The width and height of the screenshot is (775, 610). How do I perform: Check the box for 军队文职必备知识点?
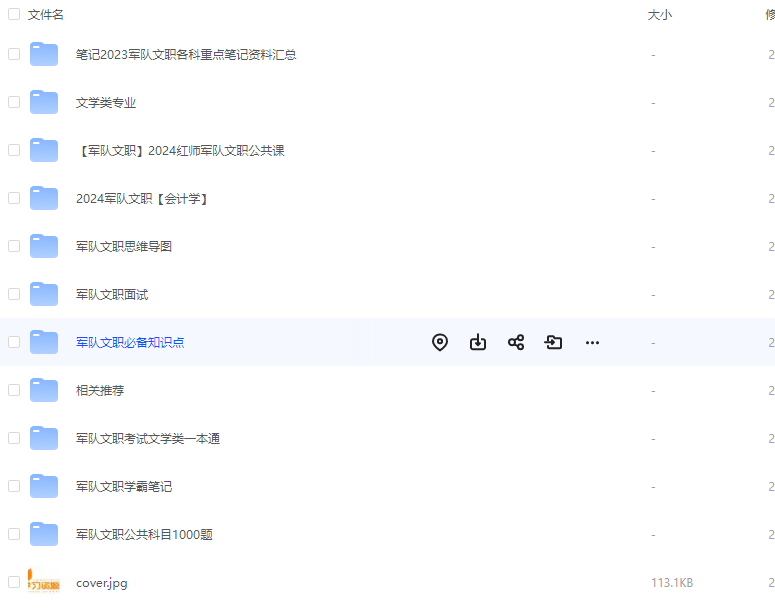tap(14, 342)
